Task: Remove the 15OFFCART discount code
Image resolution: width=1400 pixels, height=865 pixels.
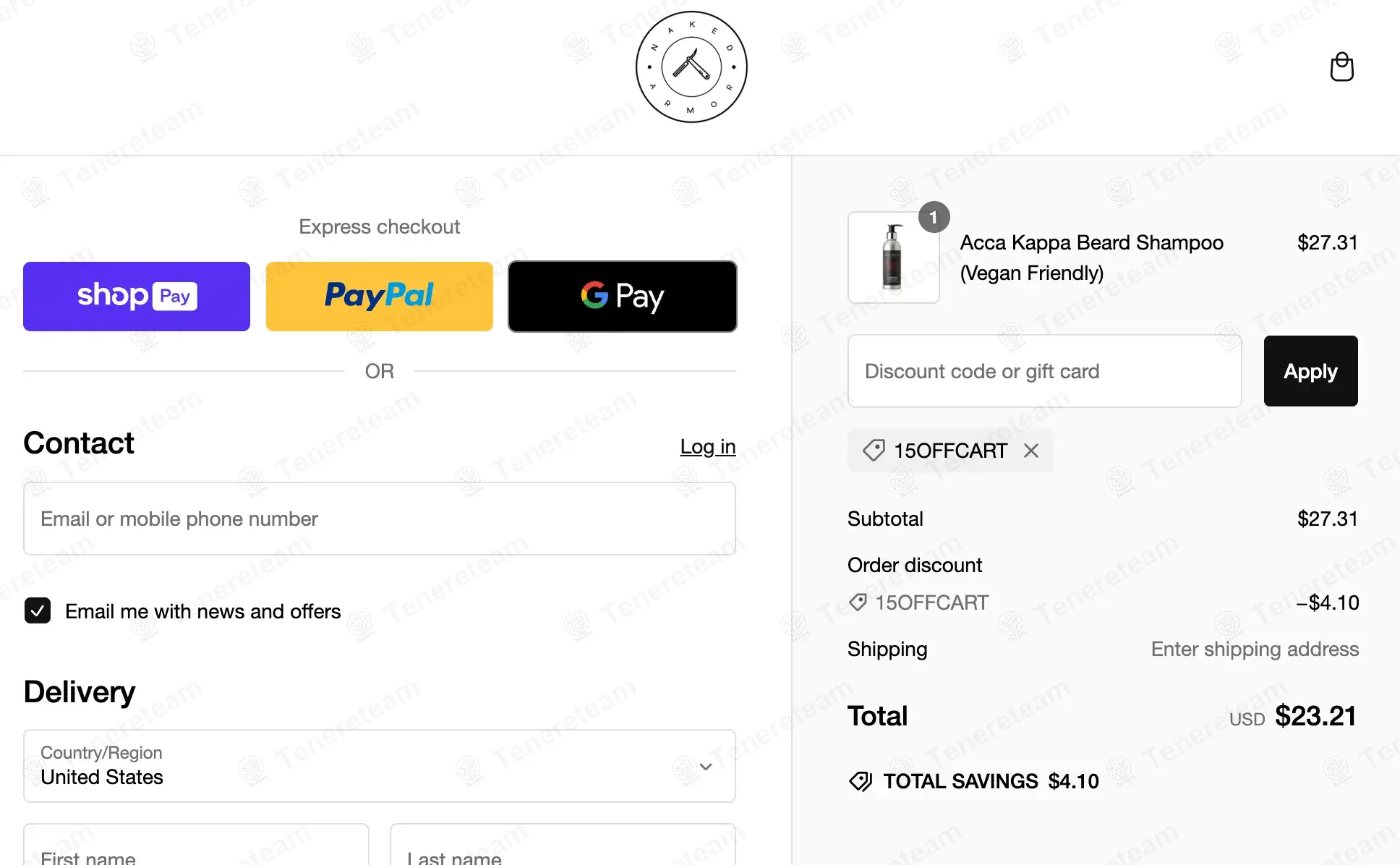Action: [1031, 451]
